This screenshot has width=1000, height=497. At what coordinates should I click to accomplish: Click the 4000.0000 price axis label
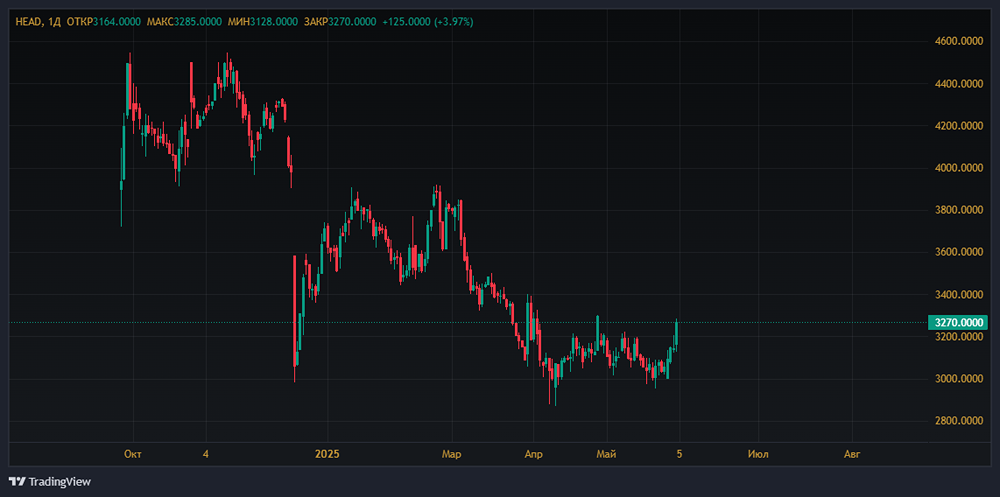[956, 168]
